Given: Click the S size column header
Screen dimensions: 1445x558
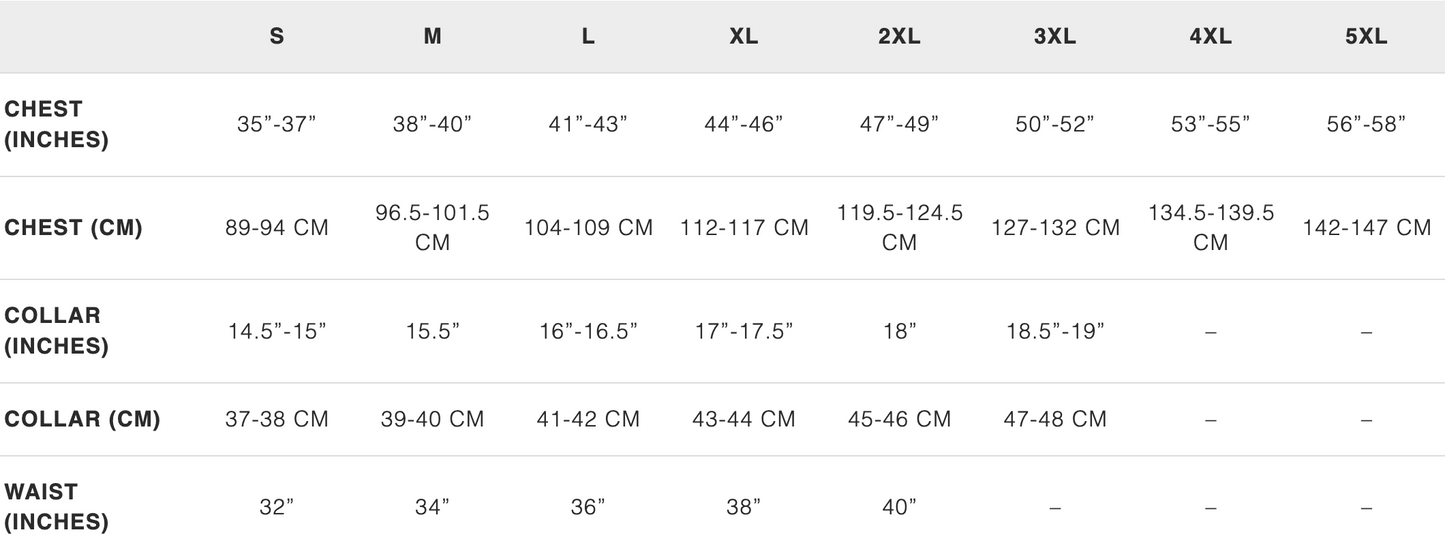Looking at the screenshot, I should click(x=276, y=36).
